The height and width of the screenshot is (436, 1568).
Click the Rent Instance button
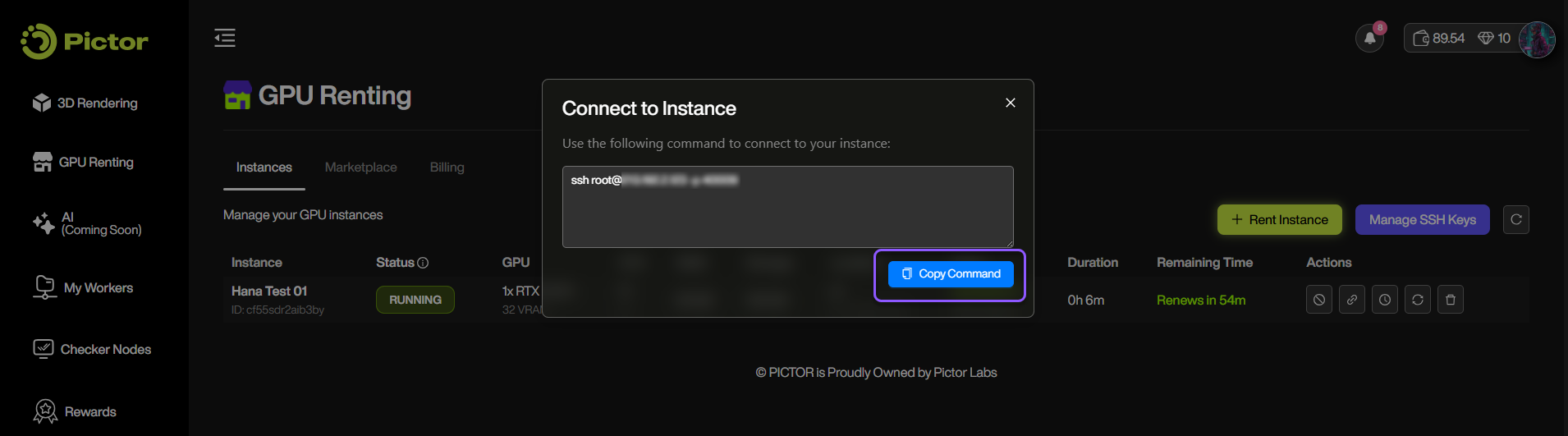(x=1279, y=219)
